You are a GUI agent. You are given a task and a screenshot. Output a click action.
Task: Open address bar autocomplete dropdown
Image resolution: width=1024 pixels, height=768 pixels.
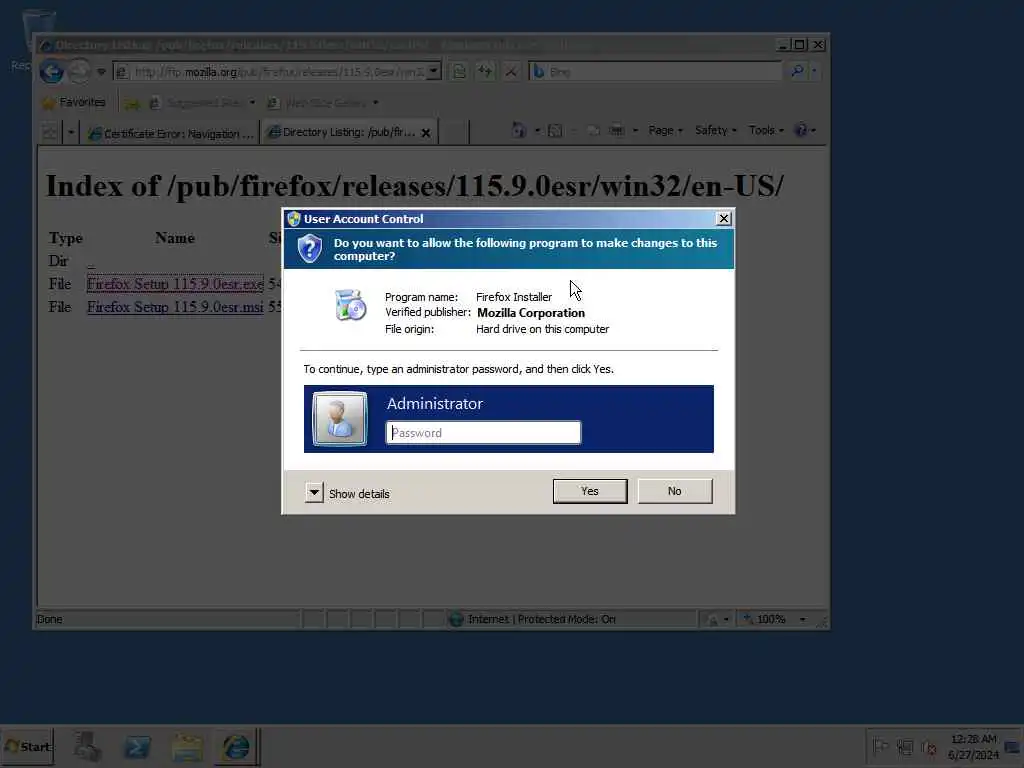(x=434, y=72)
